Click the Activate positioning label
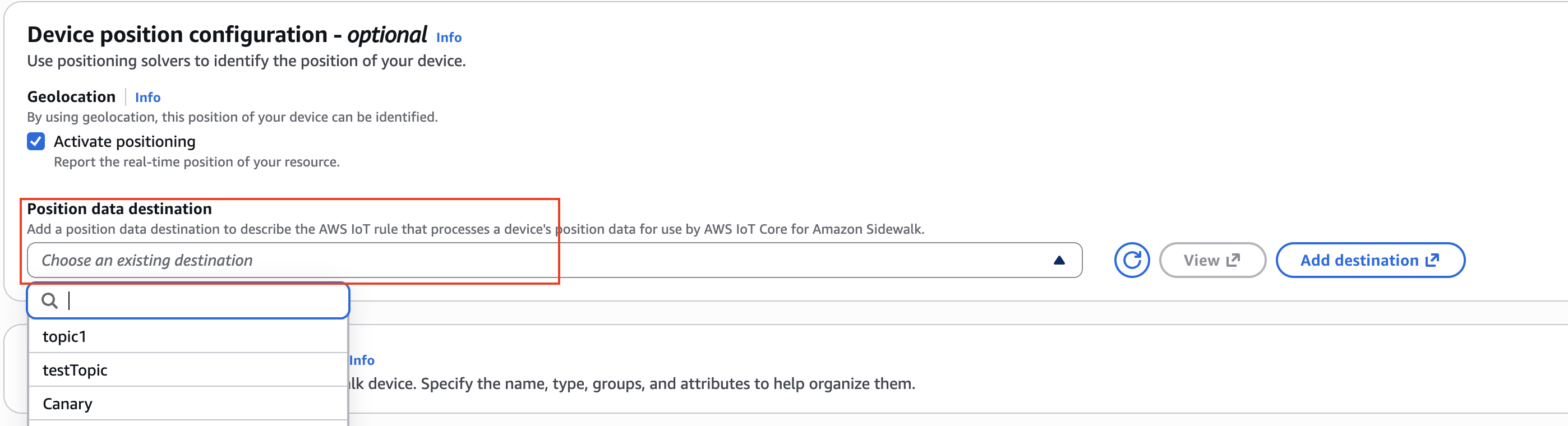 click(x=125, y=141)
